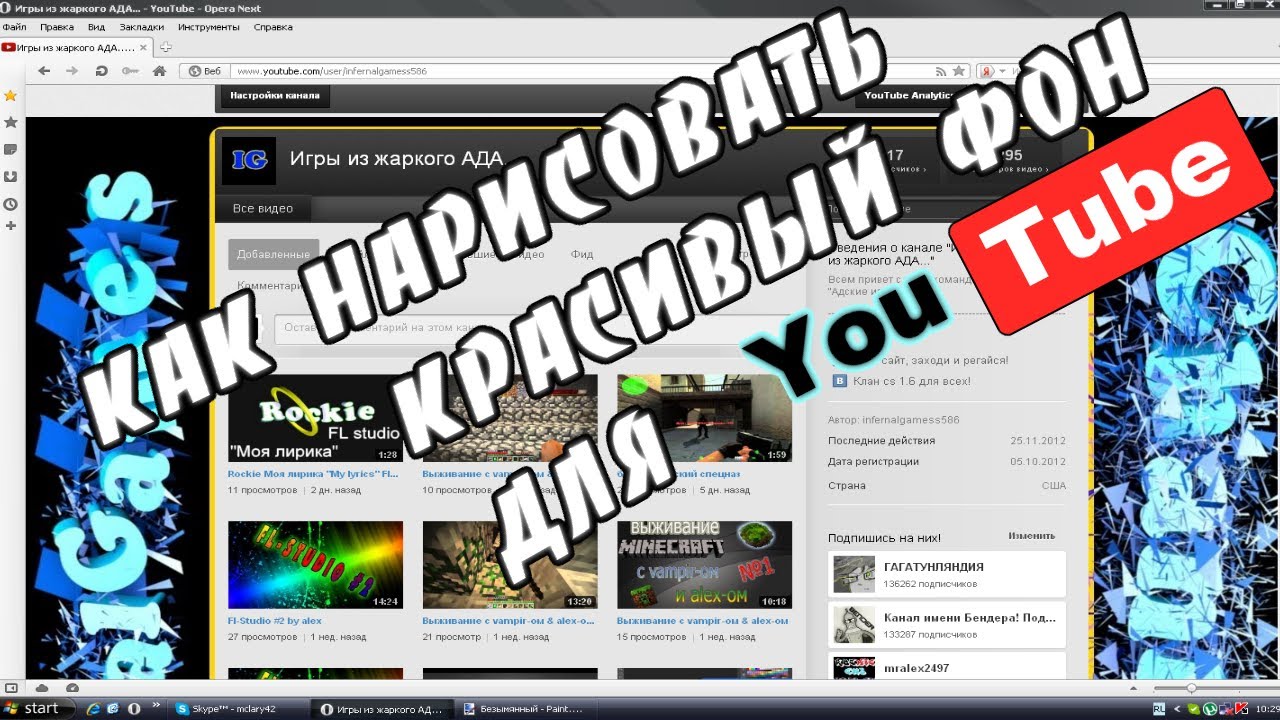Toggle the panels button in the status bar
The width and height of the screenshot is (1280, 720).
[11, 687]
